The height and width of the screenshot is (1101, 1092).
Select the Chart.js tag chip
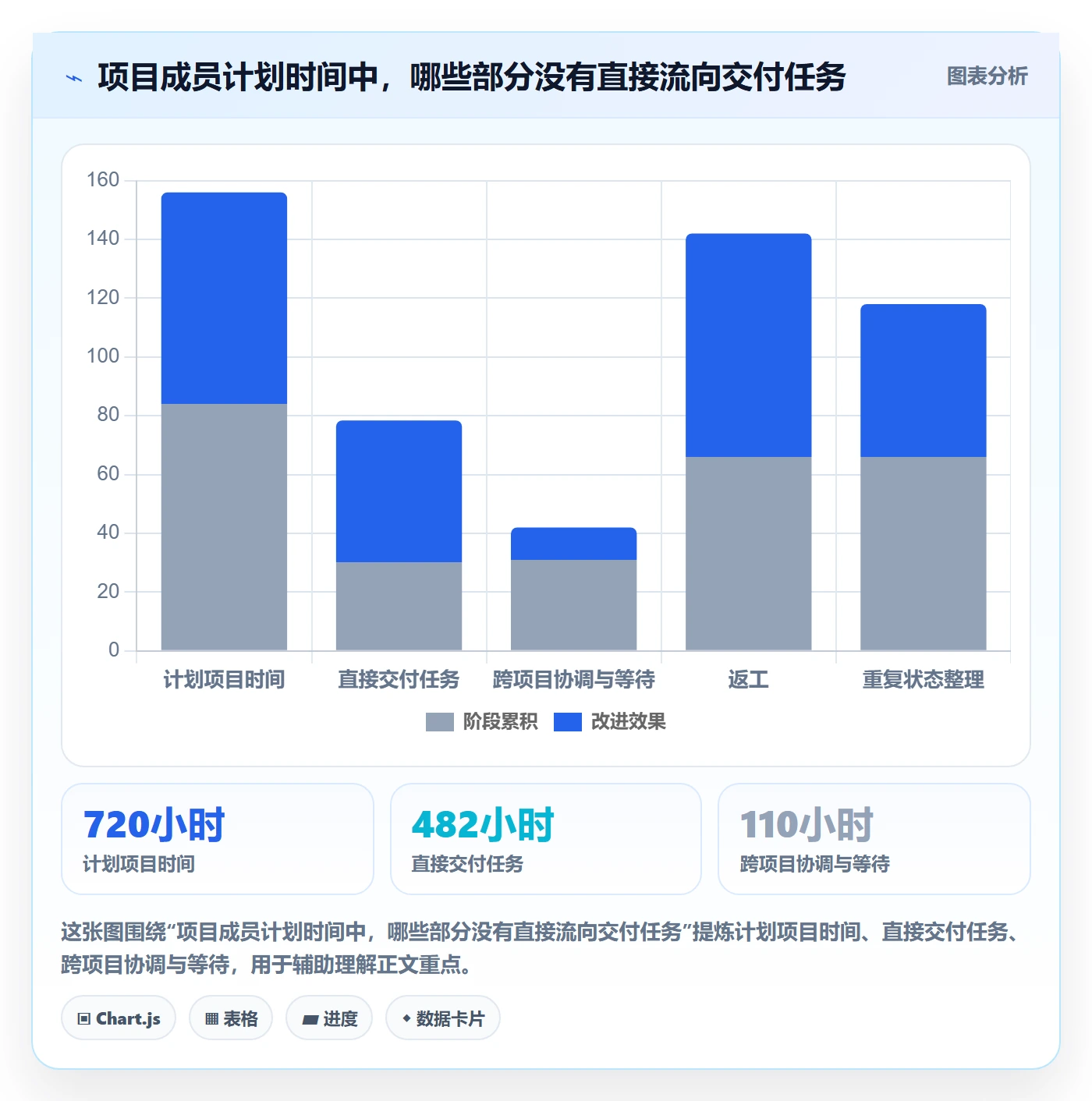[119, 1018]
